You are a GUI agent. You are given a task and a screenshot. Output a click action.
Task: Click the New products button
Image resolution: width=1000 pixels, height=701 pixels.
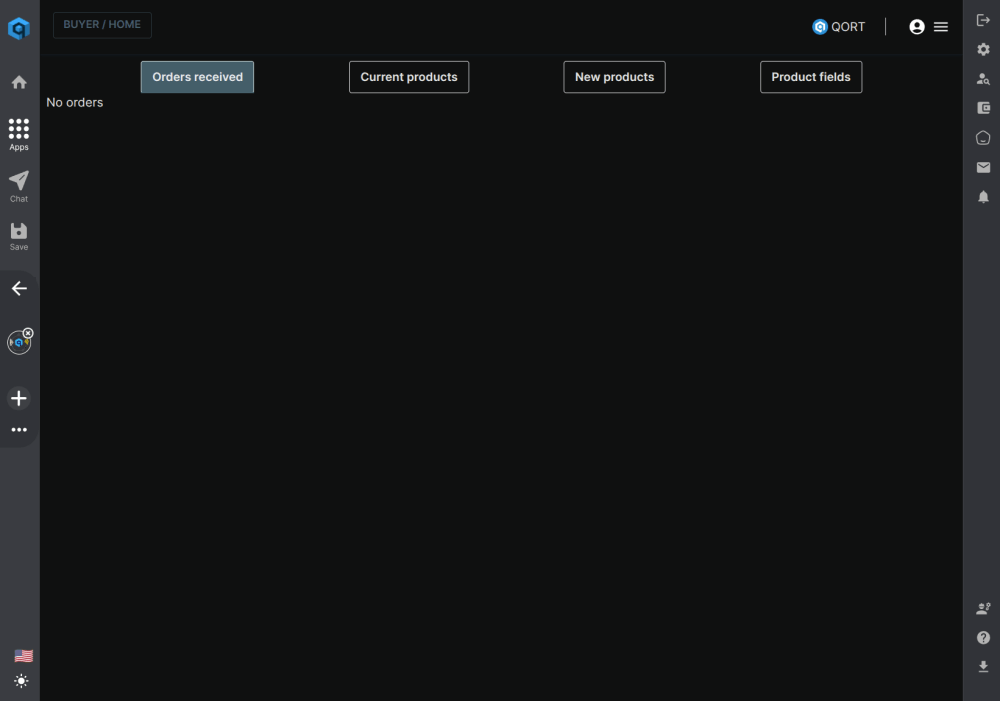[x=614, y=77]
